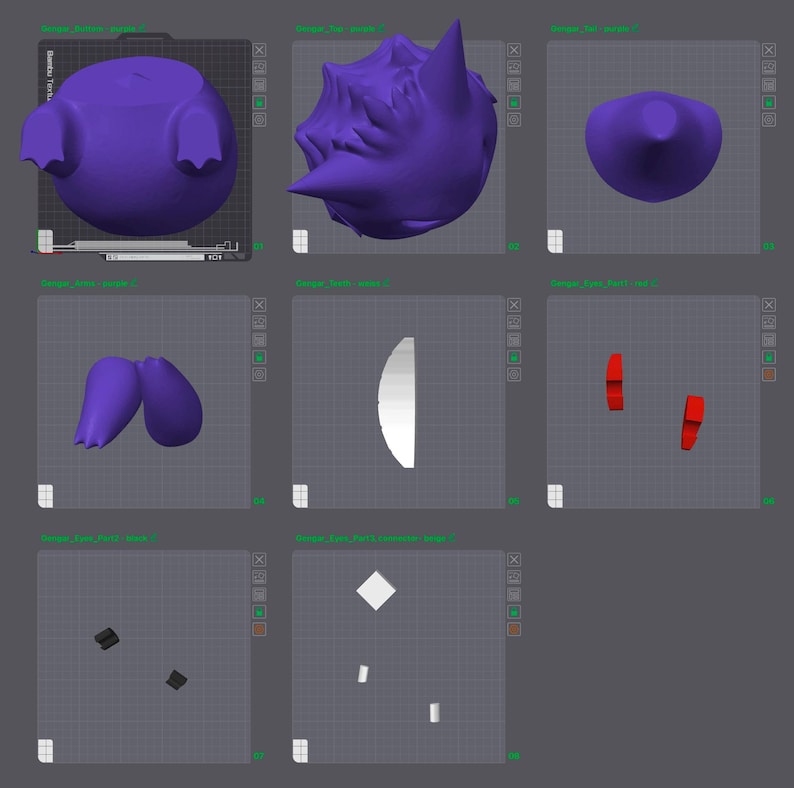Screen dimensions: 794x788
Task: Auto orient objects on Gengar_Eyes_Part2 plate
Action: pos(259,577)
